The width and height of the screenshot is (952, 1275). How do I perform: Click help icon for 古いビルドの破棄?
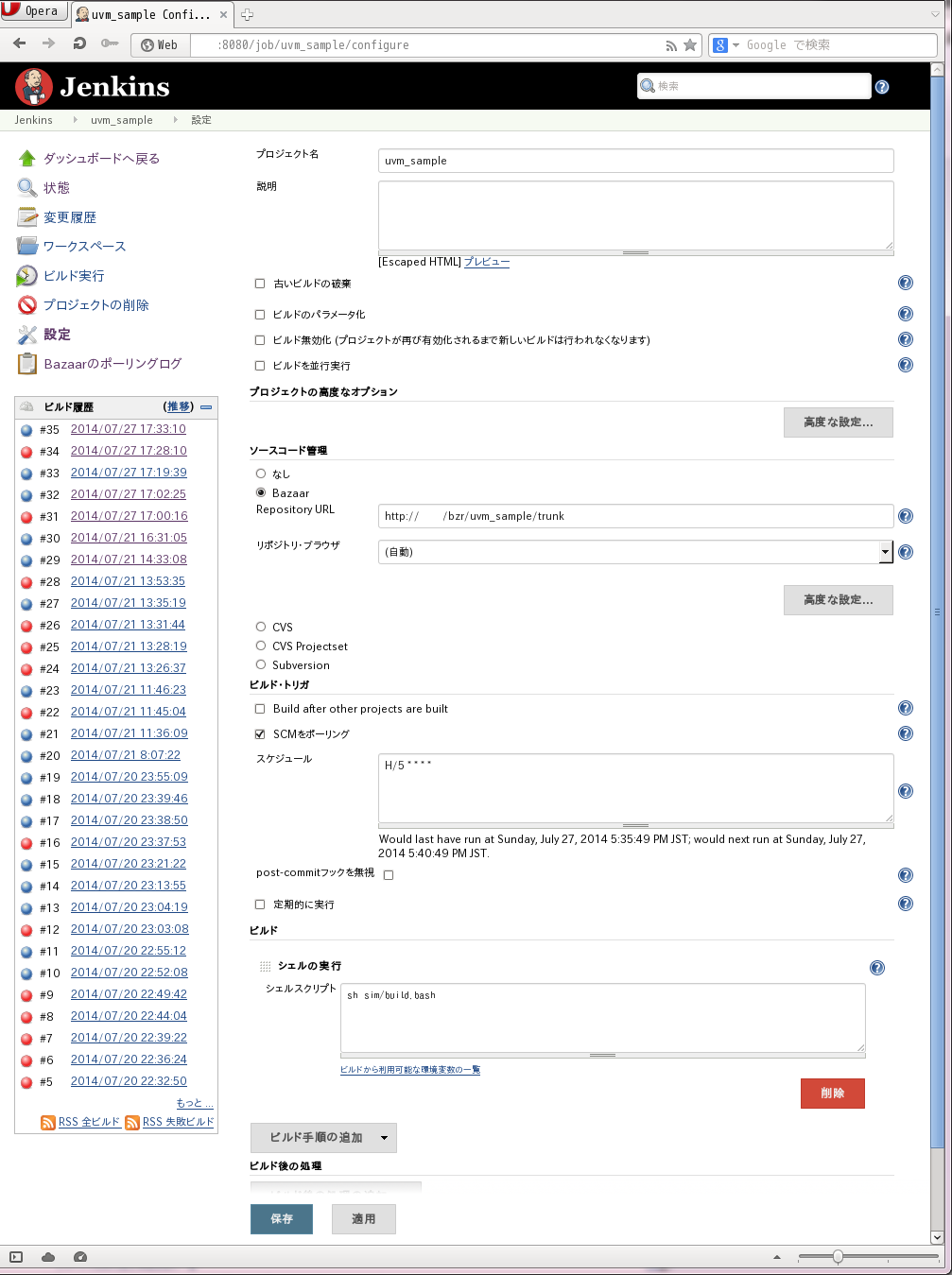coord(906,283)
